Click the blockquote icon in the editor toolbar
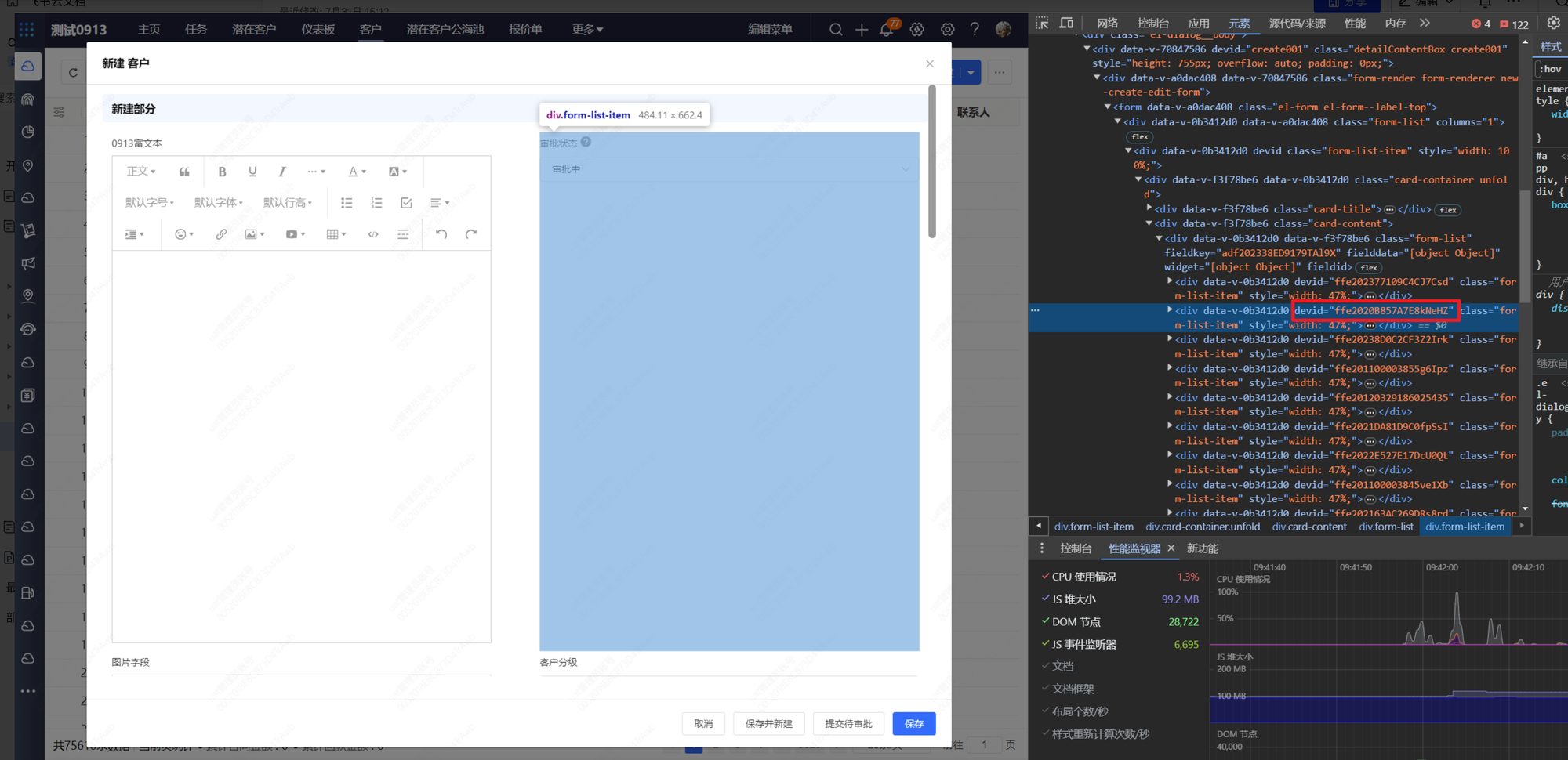 point(184,172)
